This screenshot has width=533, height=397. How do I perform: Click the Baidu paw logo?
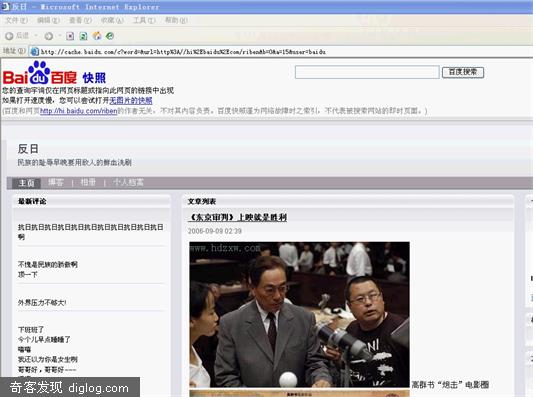click(x=39, y=72)
